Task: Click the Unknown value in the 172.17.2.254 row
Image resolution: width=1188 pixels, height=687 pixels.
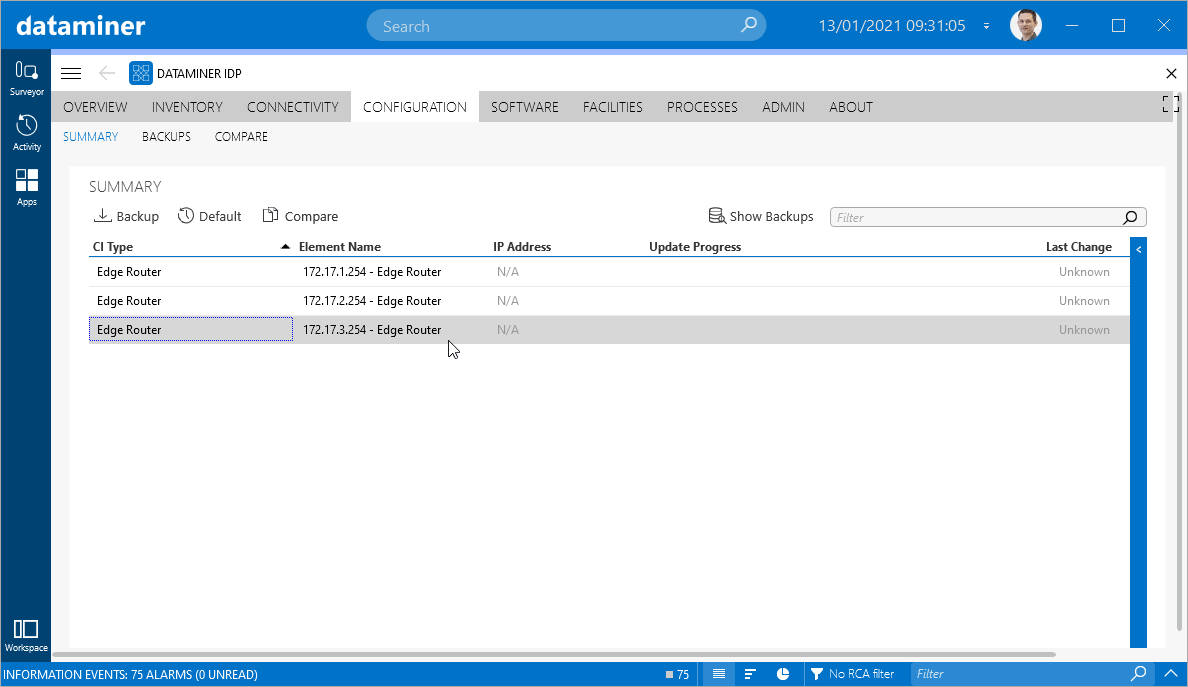Action: [x=1084, y=301]
